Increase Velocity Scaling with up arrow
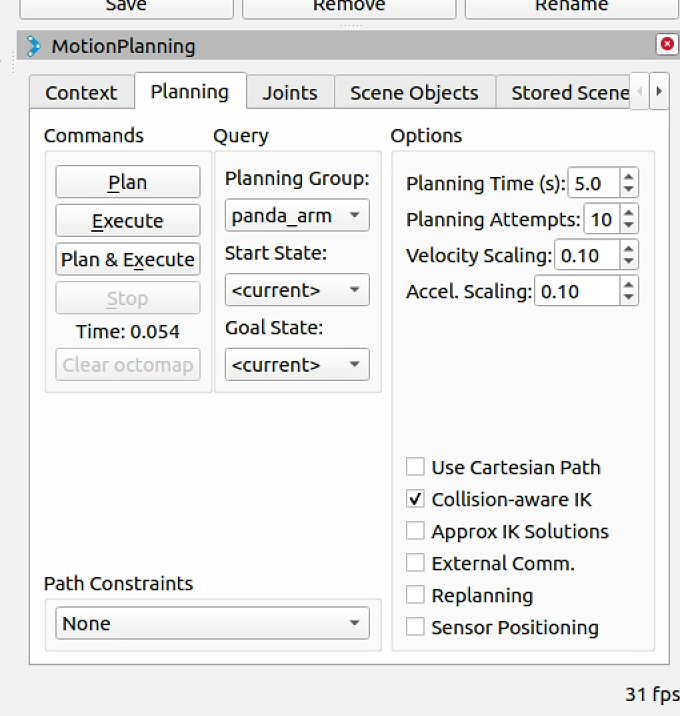 tap(629, 249)
